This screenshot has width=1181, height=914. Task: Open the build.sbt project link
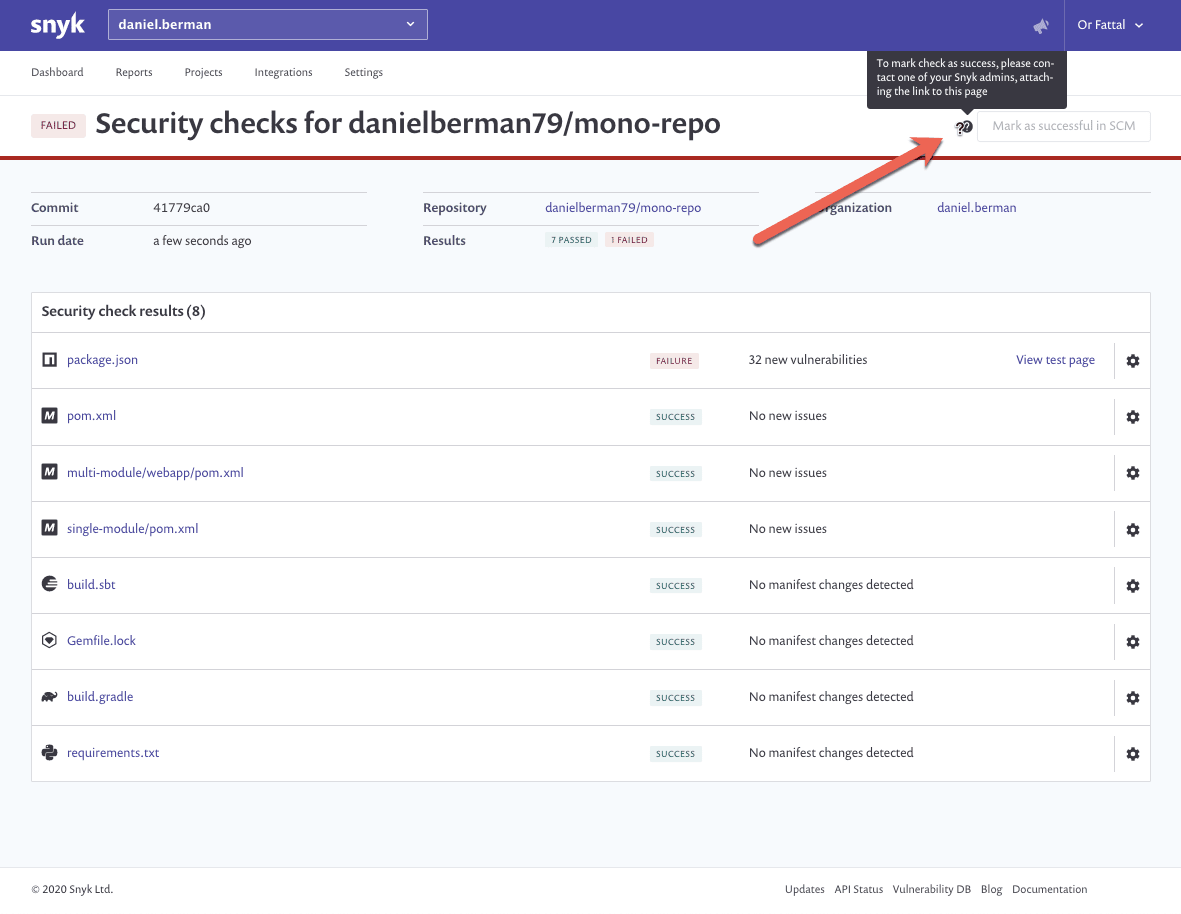pyautogui.click(x=91, y=584)
